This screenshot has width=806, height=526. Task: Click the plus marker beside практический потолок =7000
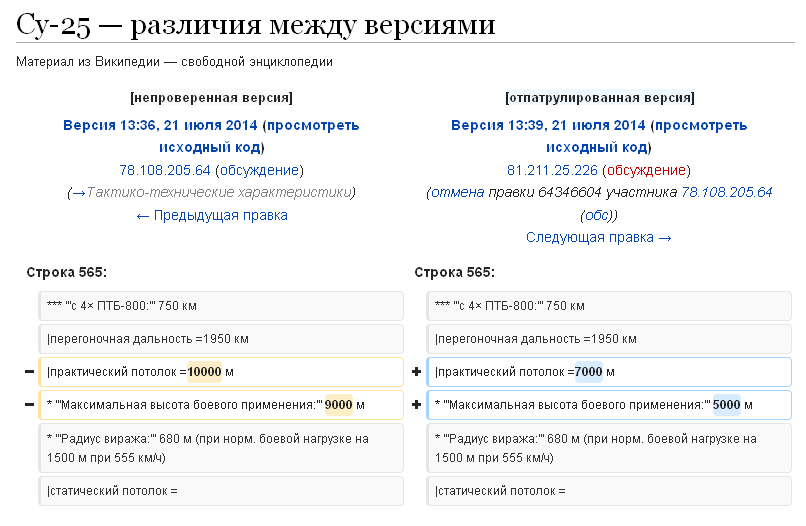tap(417, 372)
